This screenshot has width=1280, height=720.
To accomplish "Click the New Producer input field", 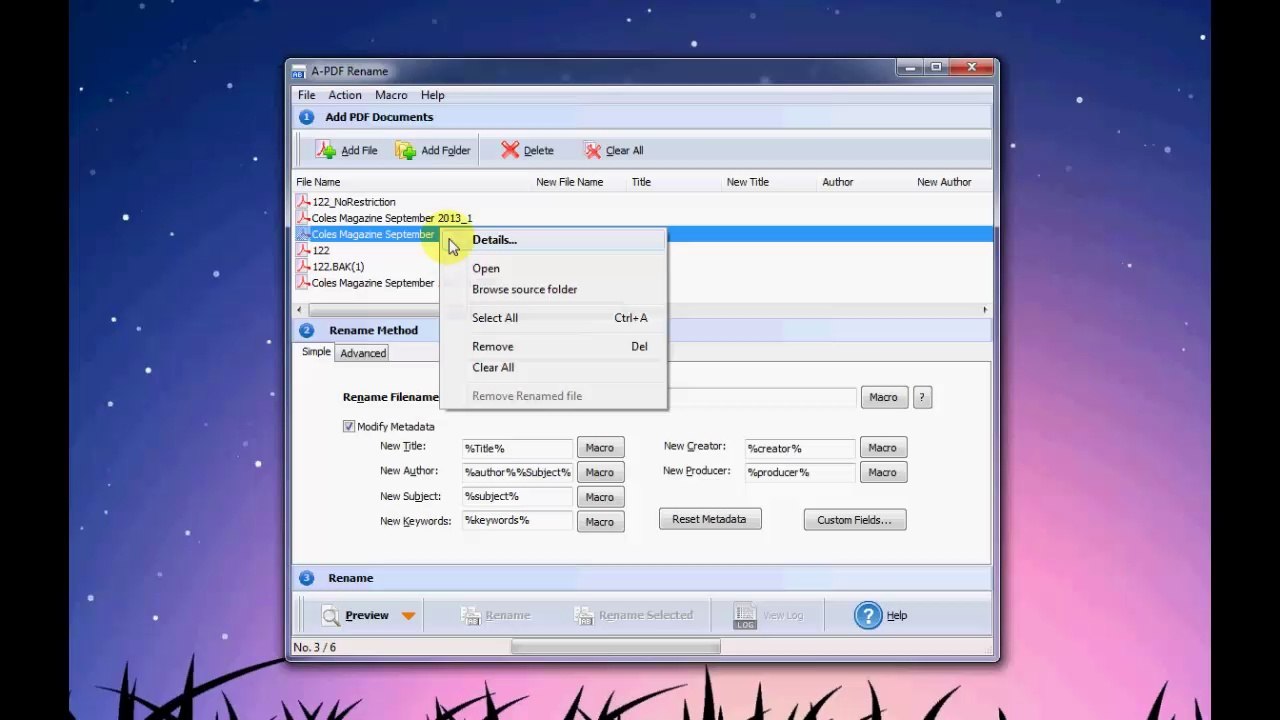I will [x=800, y=472].
